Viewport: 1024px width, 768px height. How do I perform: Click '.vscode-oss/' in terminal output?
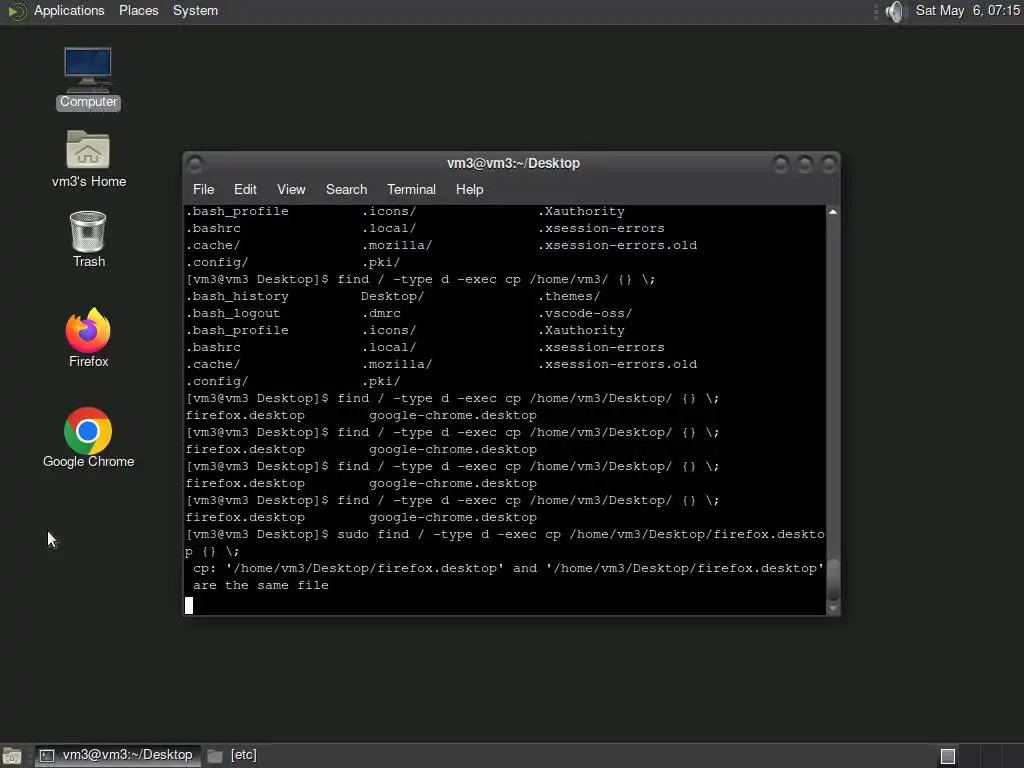(585, 313)
